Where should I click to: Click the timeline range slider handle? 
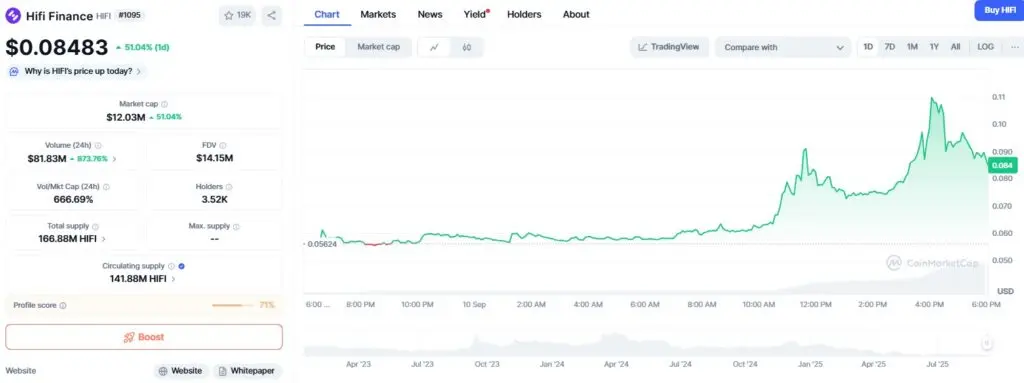[x=987, y=342]
